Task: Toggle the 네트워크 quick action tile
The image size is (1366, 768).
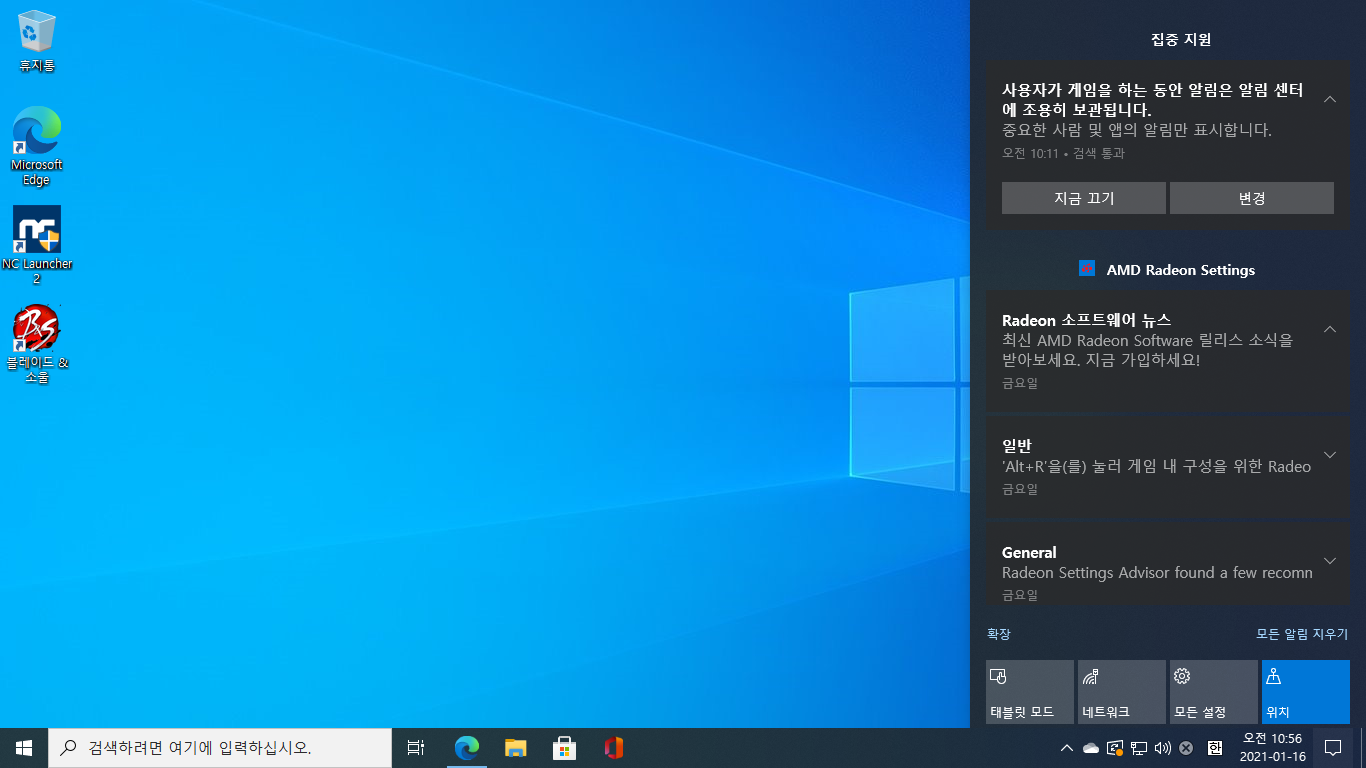Action: tap(1121, 692)
